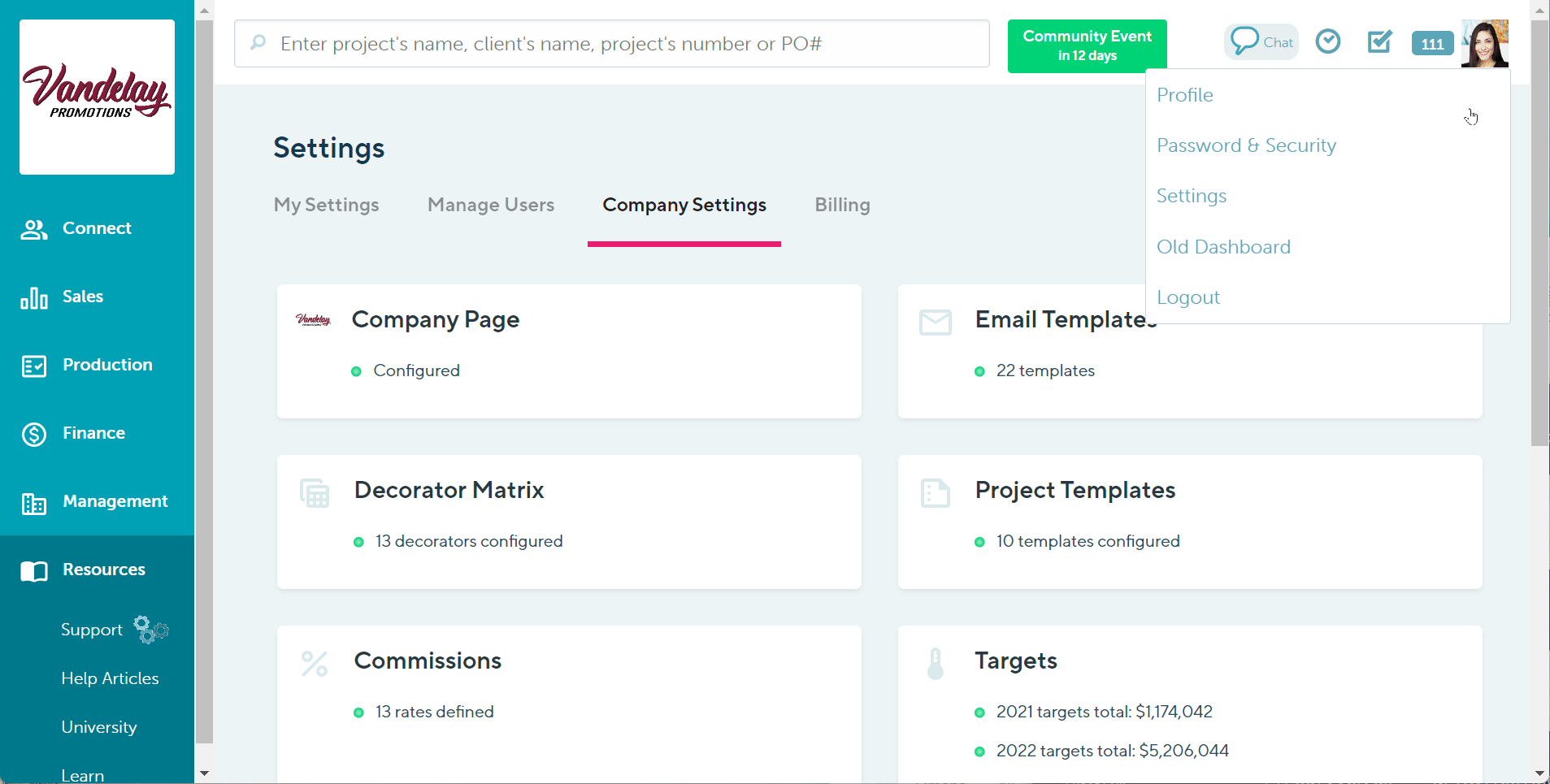Click the Production clipboard icon
1550x784 pixels.
point(33,366)
